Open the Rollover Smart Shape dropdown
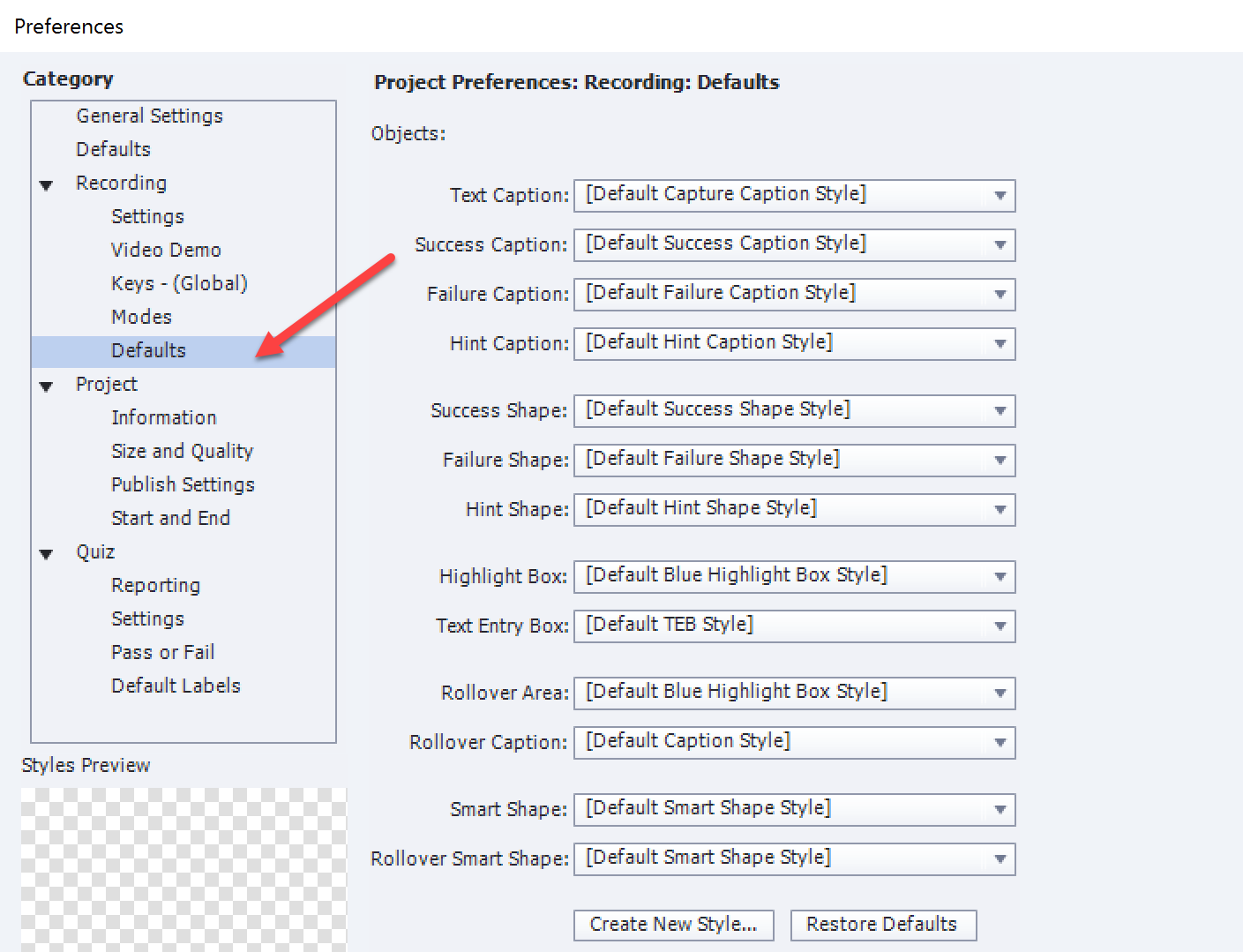 pos(1000,858)
